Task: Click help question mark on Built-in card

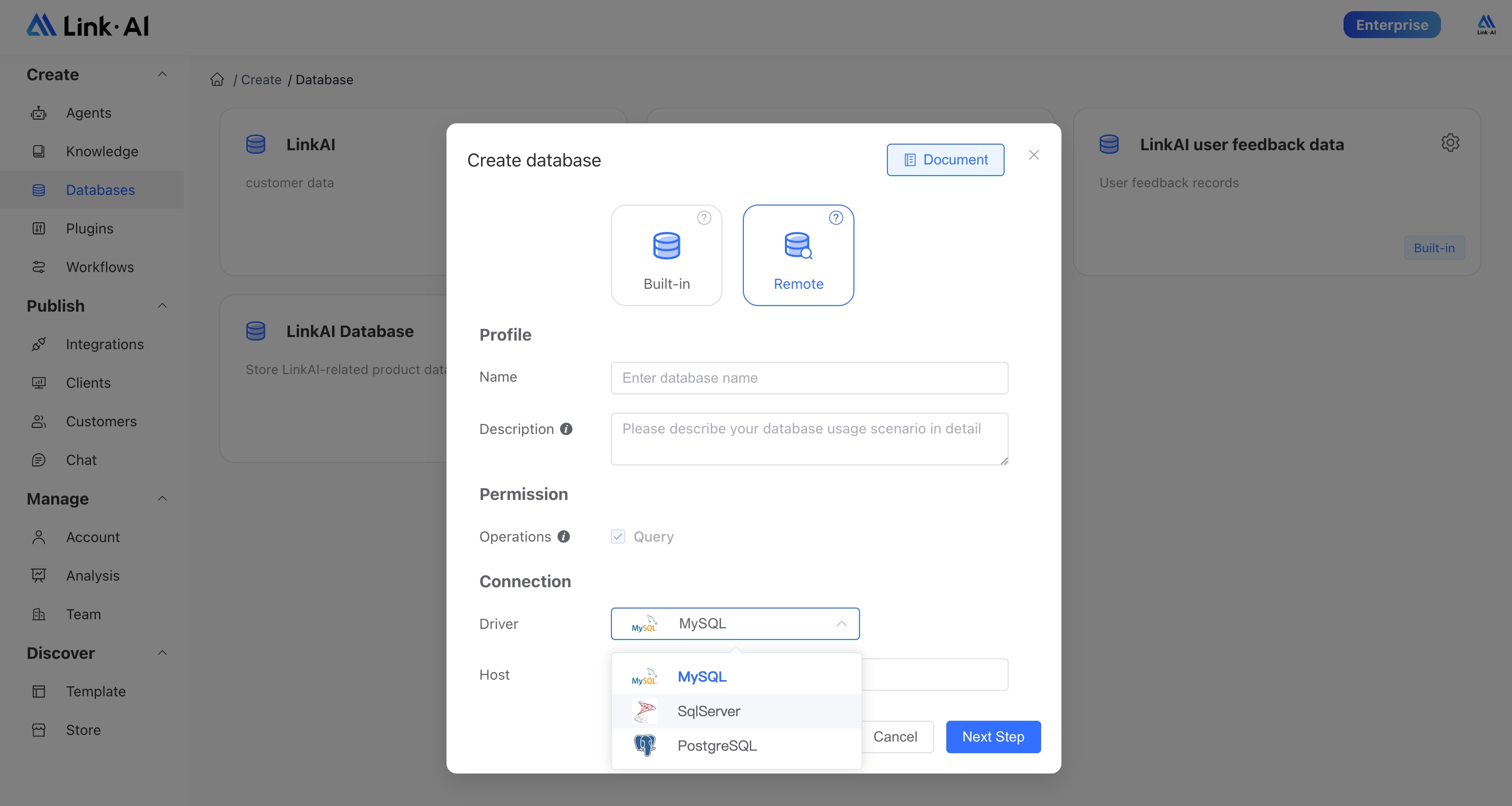Action: click(x=704, y=218)
